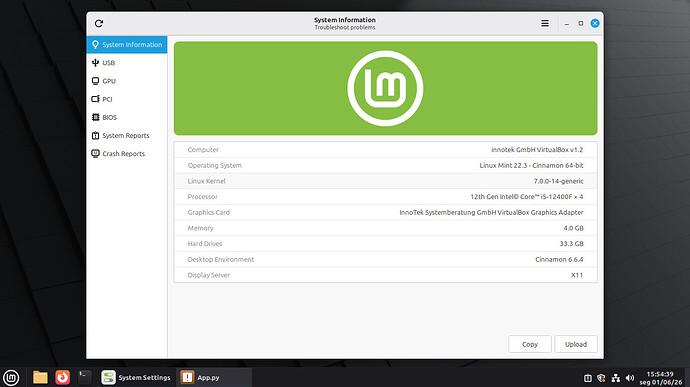This screenshot has height=387, width=690.
Task: Open System Reports in the sidebar
Action: (x=127, y=136)
